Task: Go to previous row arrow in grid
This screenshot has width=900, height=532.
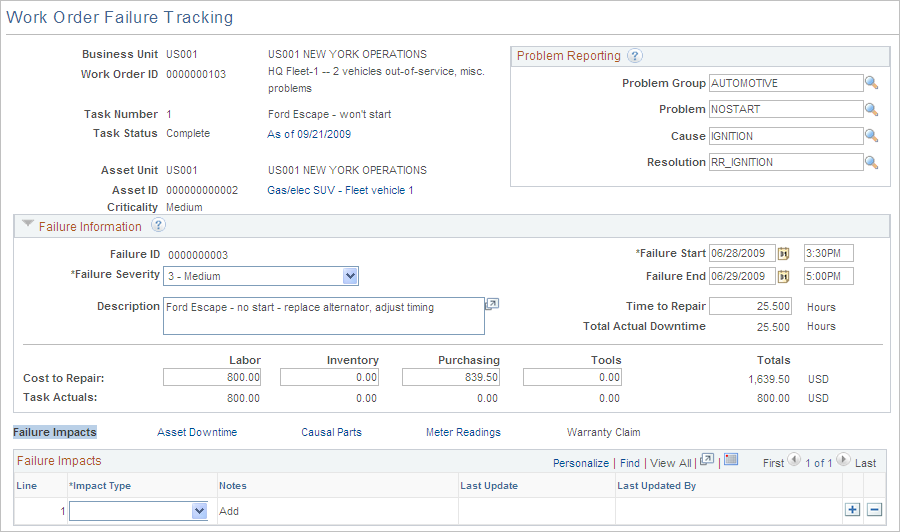Action: [794, 459]
